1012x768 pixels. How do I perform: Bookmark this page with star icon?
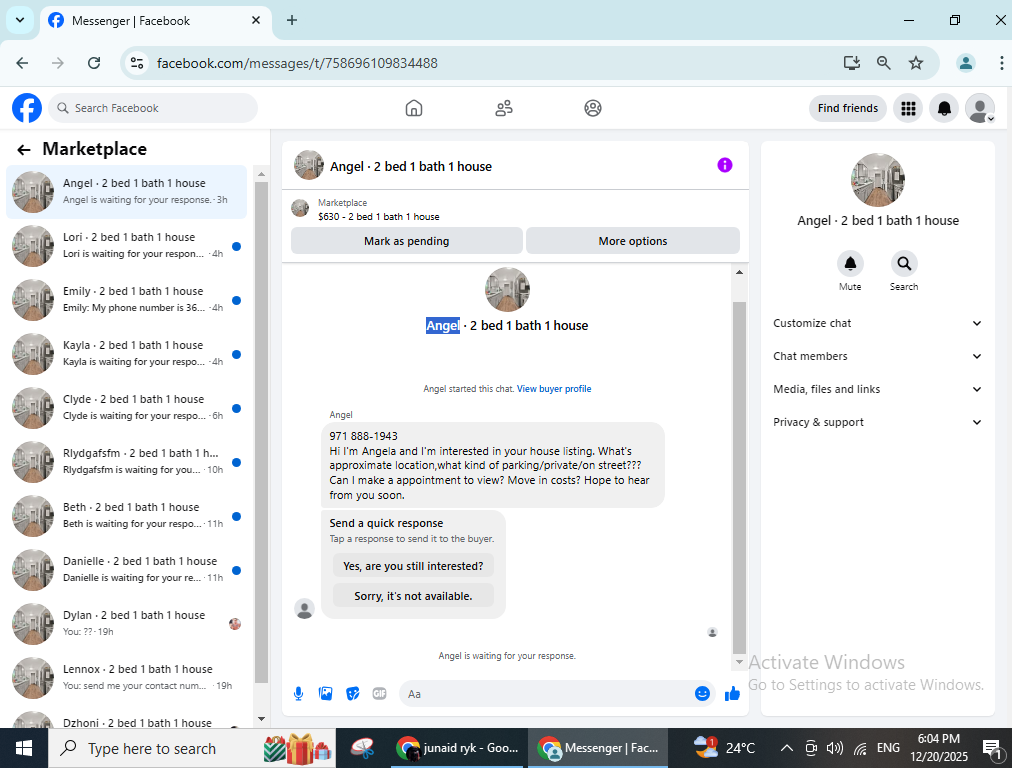915,63
